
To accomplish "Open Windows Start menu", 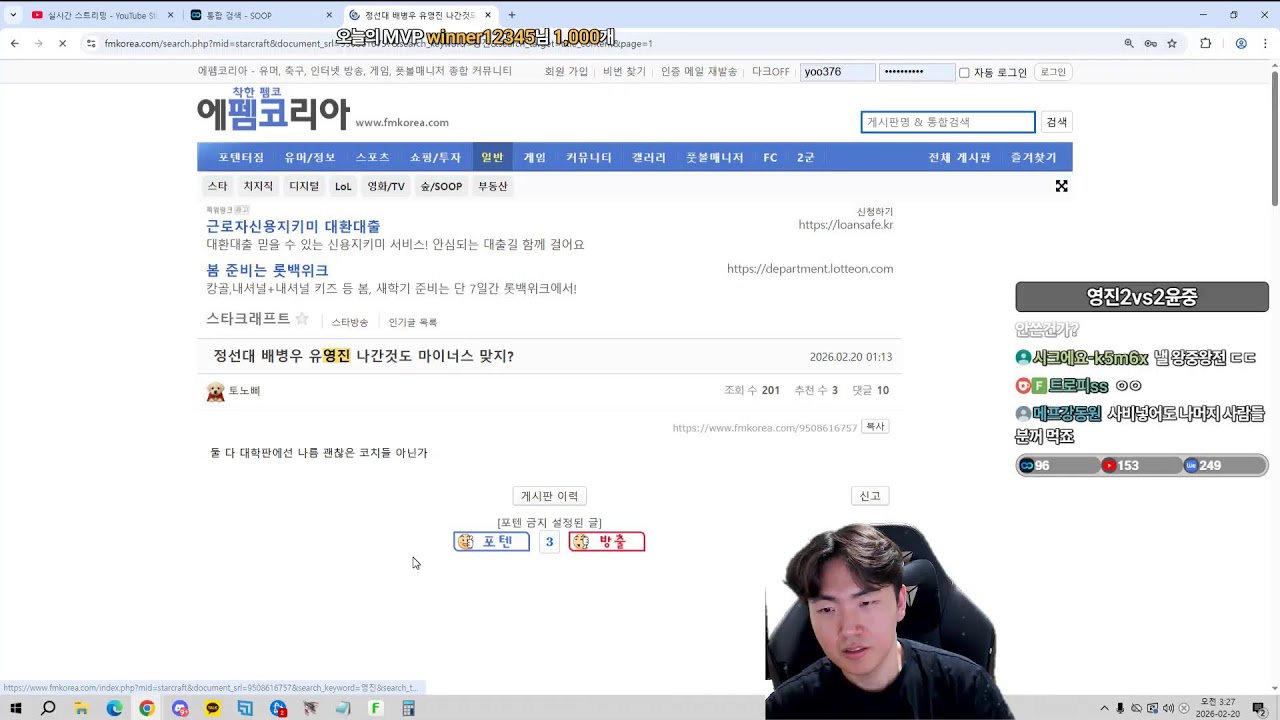I will [16, 708].
